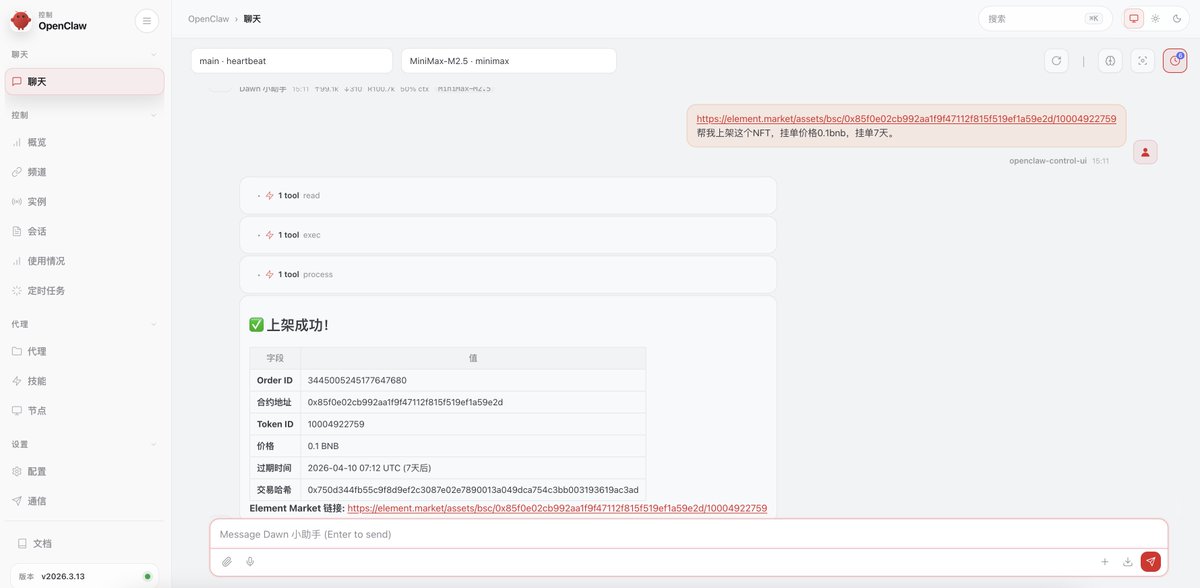Focus the 搜索 search field
Viewport: 1200px width, 588px height.
pyautogui.click(x=1045, y=18)
